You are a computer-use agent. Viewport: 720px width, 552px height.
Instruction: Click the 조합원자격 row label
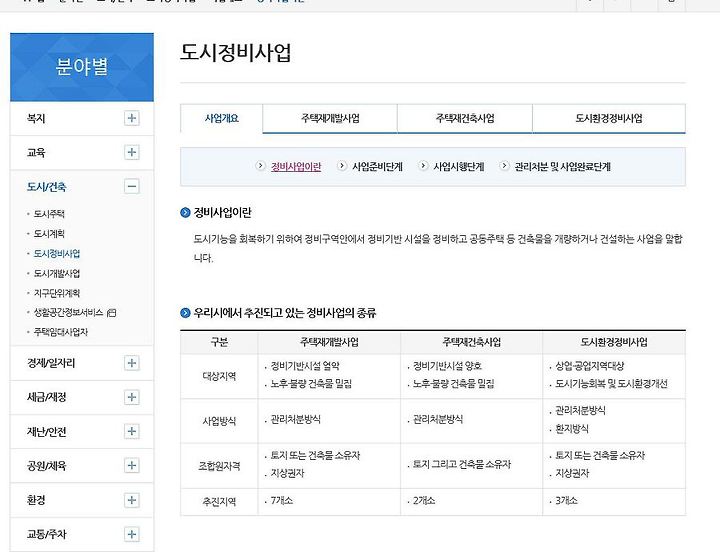tap(219, 466)
